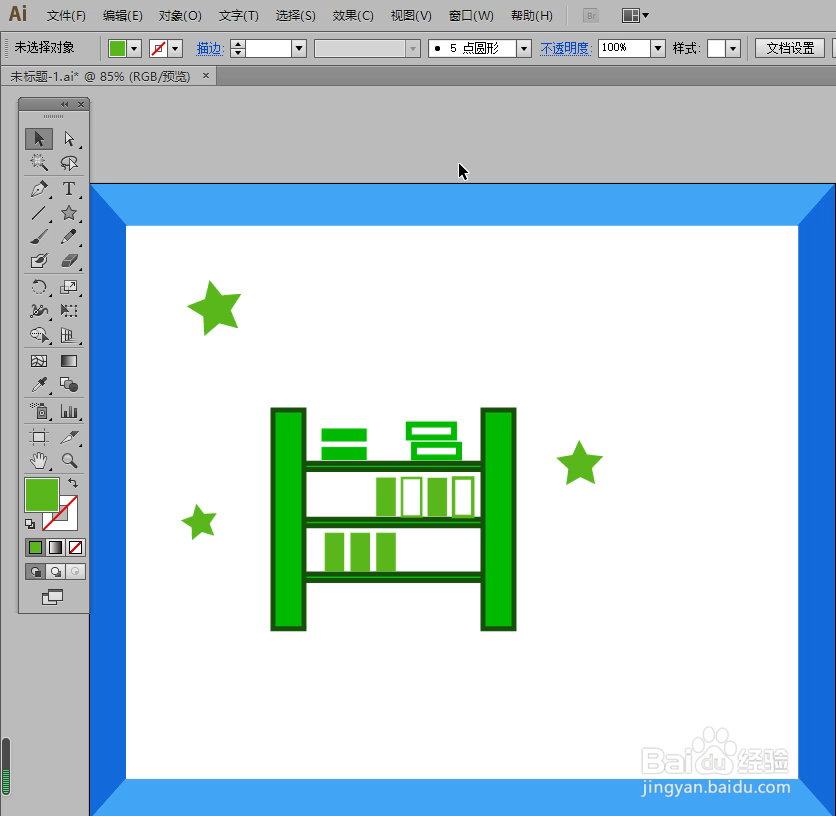Click the stroke weight stepper arrows
Screen dimensions: 836x816
click(238, 49)
